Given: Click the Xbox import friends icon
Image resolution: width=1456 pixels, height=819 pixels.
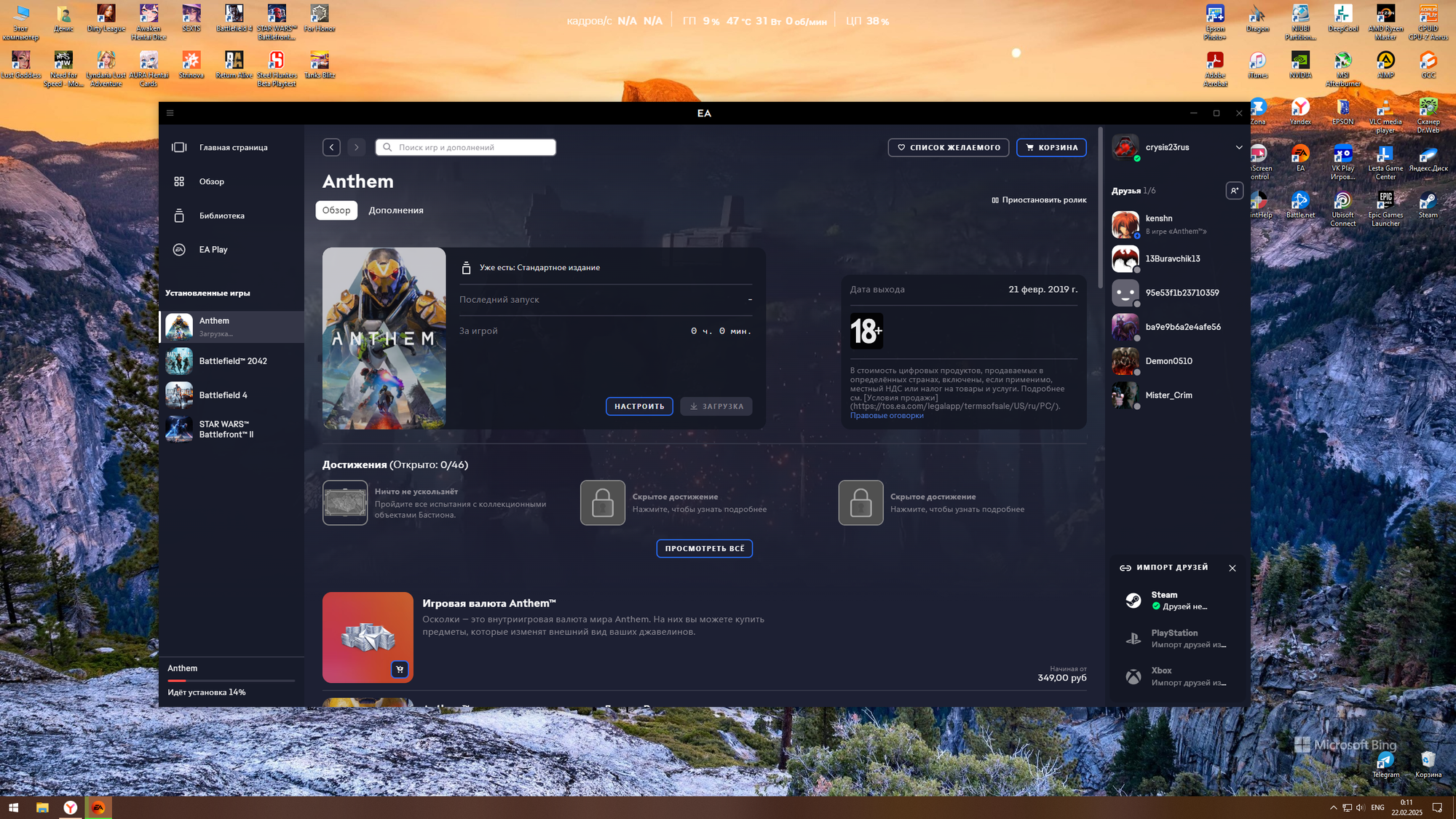Looking at the screenshot, I should point(1133,676).
